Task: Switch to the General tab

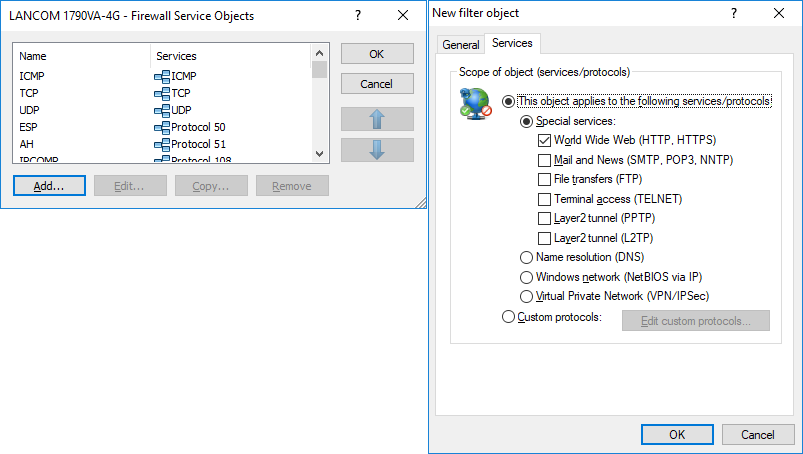Action: coord(461,45)
